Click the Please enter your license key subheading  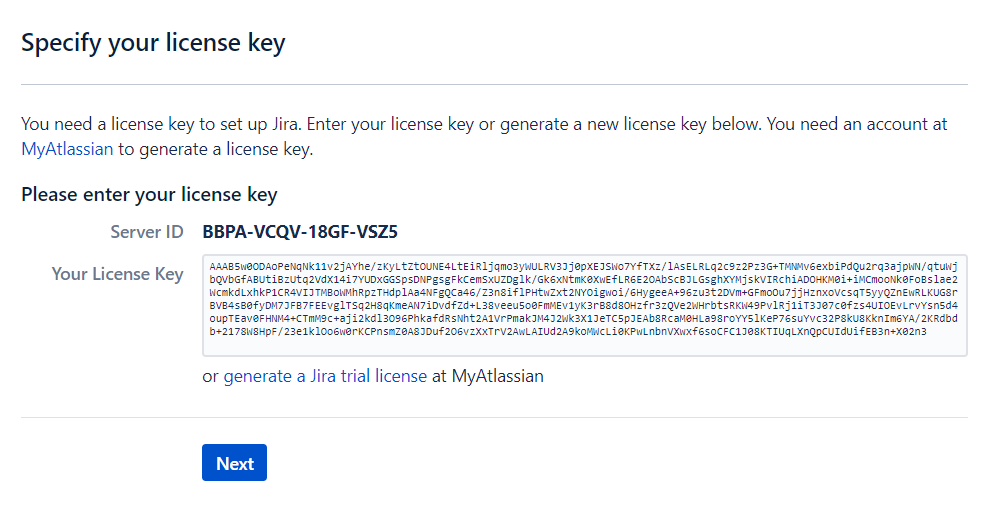click(x=149, y=194)
